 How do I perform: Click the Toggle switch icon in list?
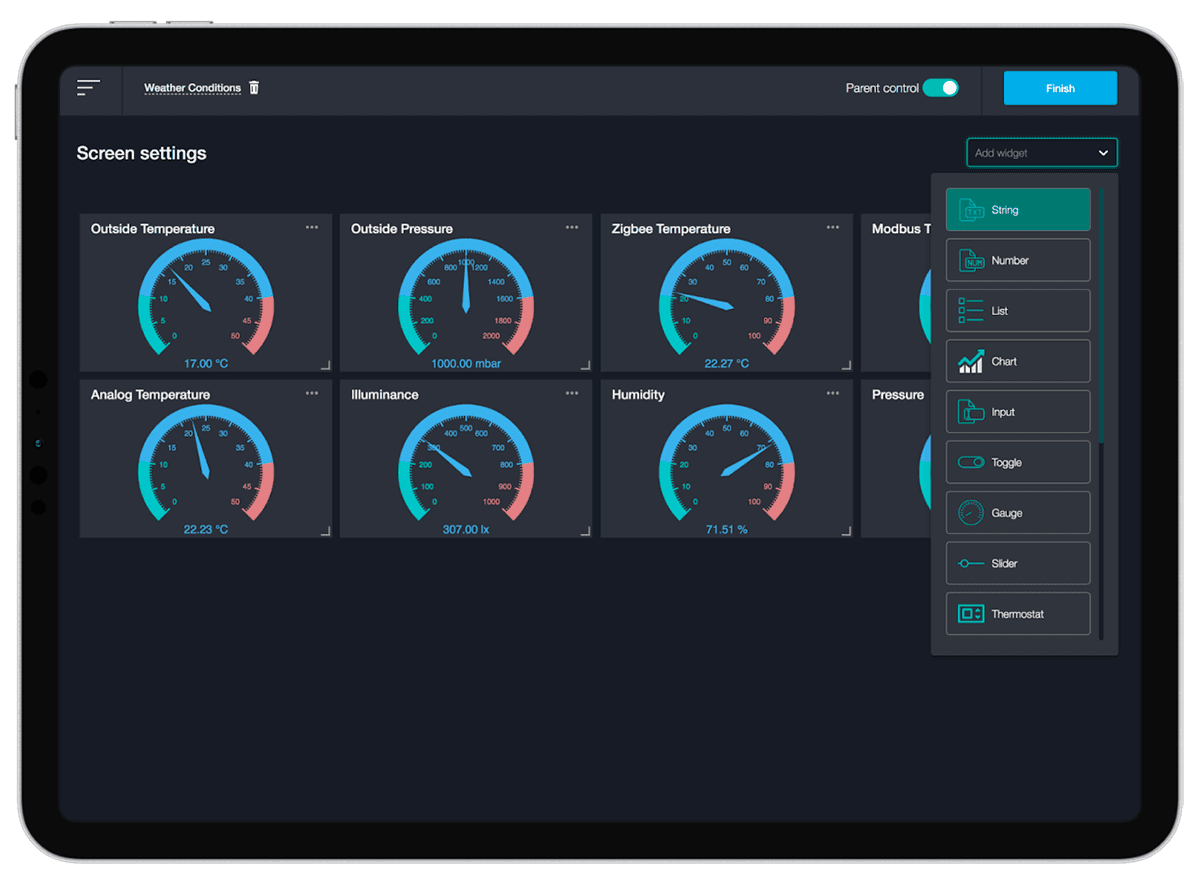[971, 462]
